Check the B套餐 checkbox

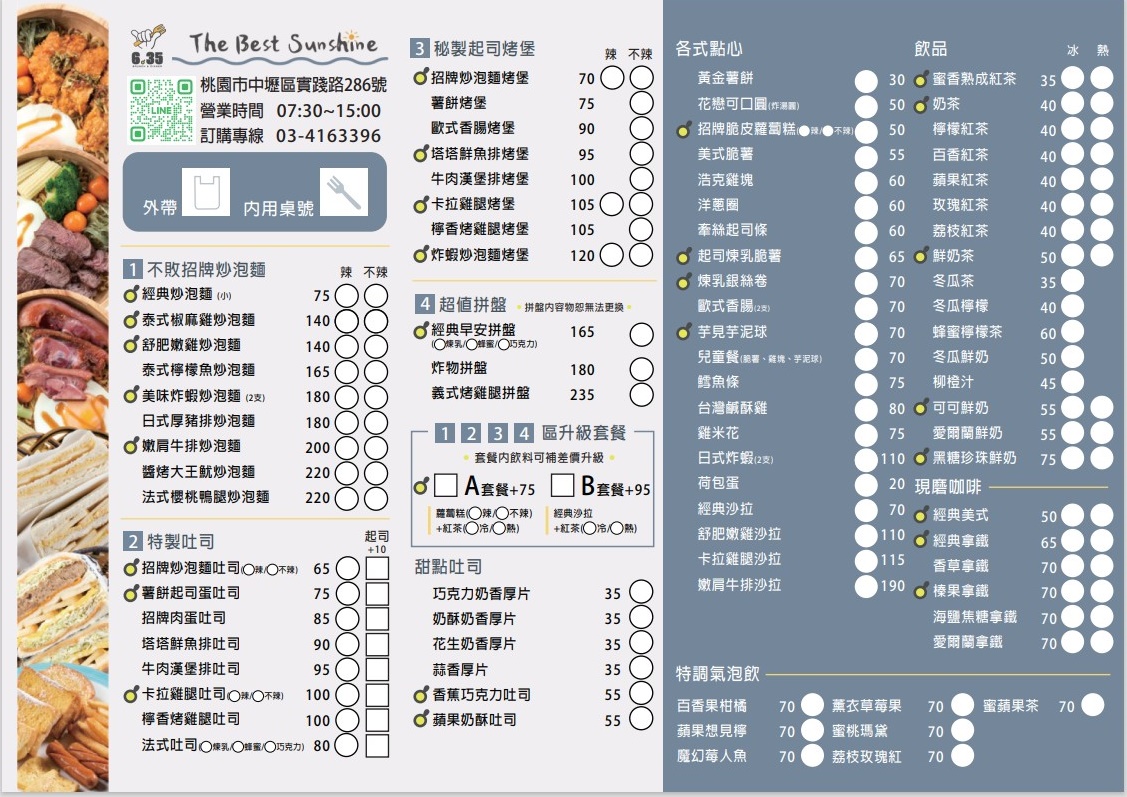(563, 487)
